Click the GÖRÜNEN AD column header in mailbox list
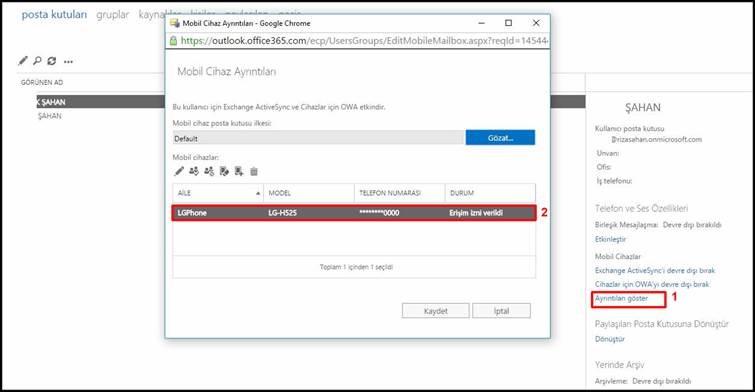The width and height of the screenshot is (755, 392). pos(42,82)
